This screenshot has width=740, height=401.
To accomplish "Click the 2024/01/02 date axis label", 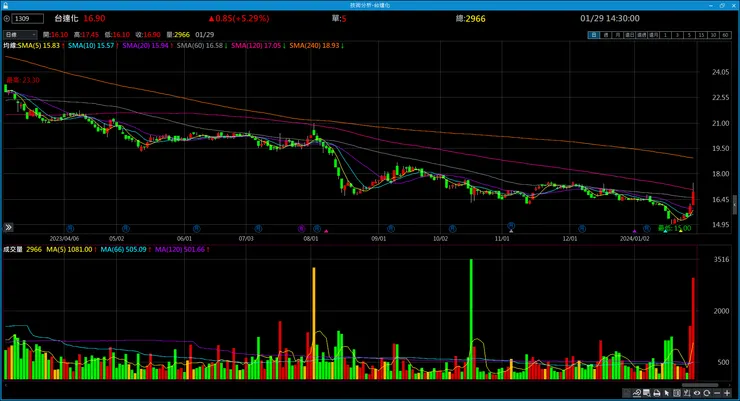I will point(634,239).
